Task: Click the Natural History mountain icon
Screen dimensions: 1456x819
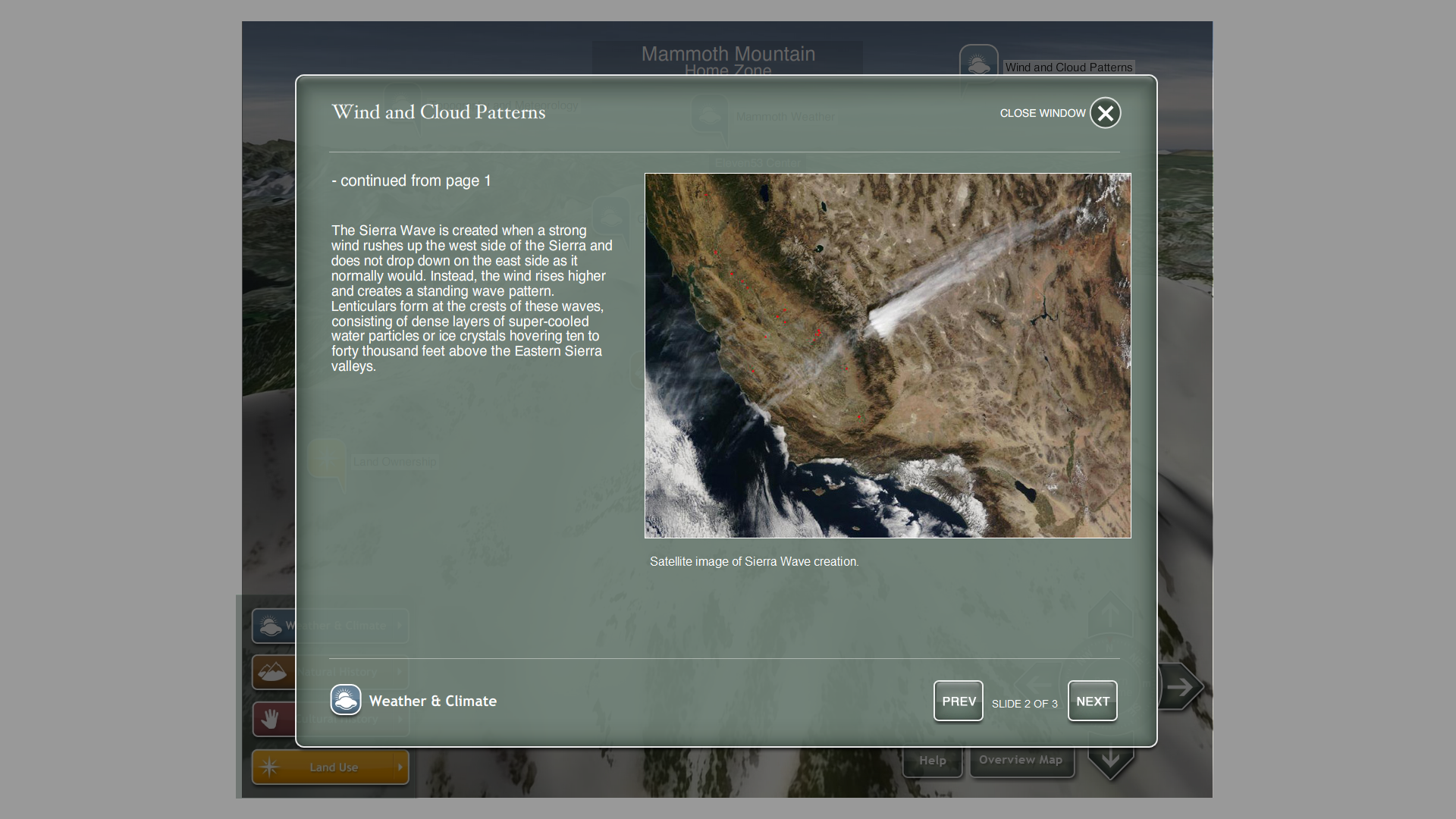Action: pyautogui.click(x=271, y=672)
